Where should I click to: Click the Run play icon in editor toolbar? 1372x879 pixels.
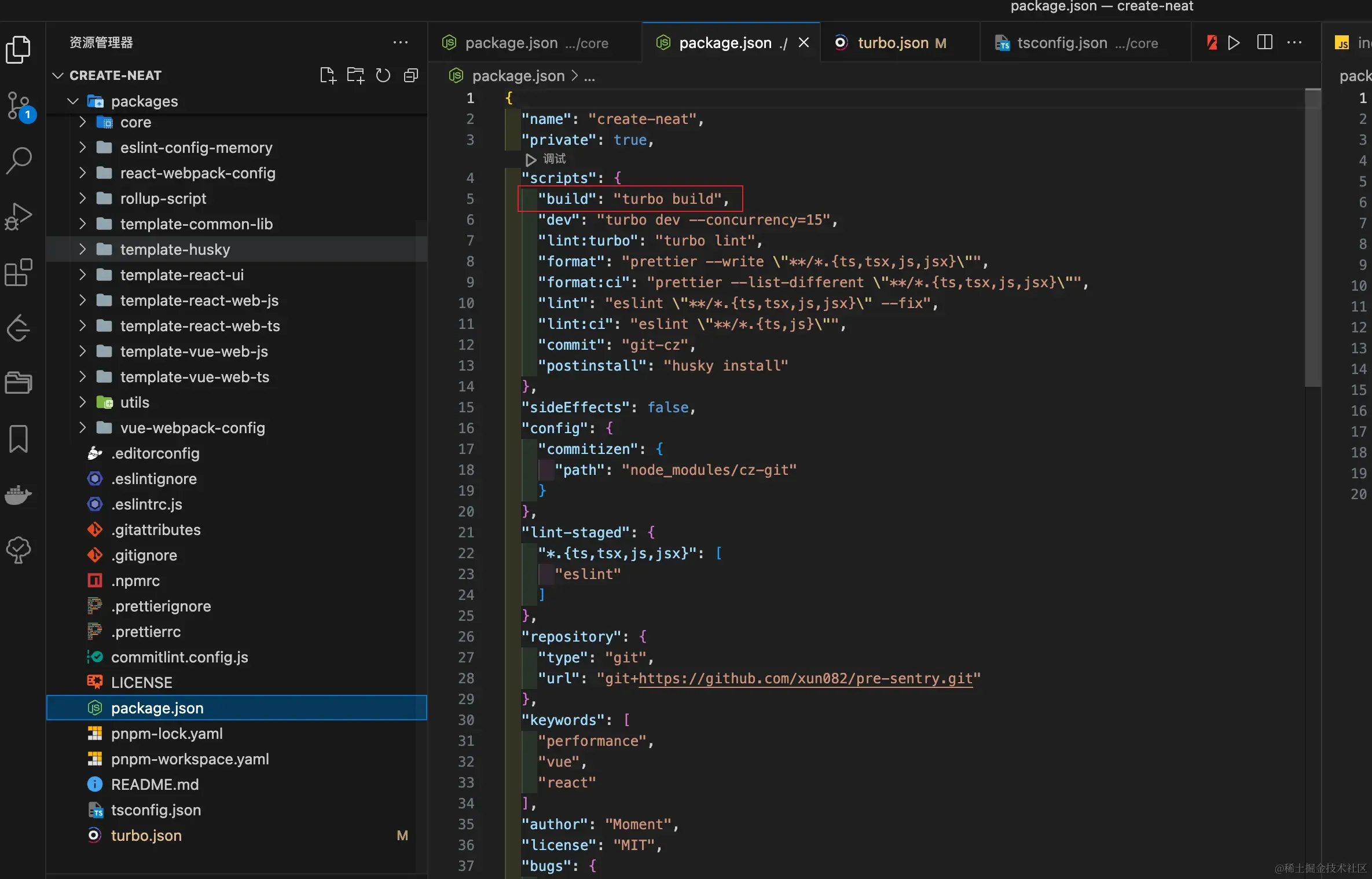click(x=1234, y=42)
